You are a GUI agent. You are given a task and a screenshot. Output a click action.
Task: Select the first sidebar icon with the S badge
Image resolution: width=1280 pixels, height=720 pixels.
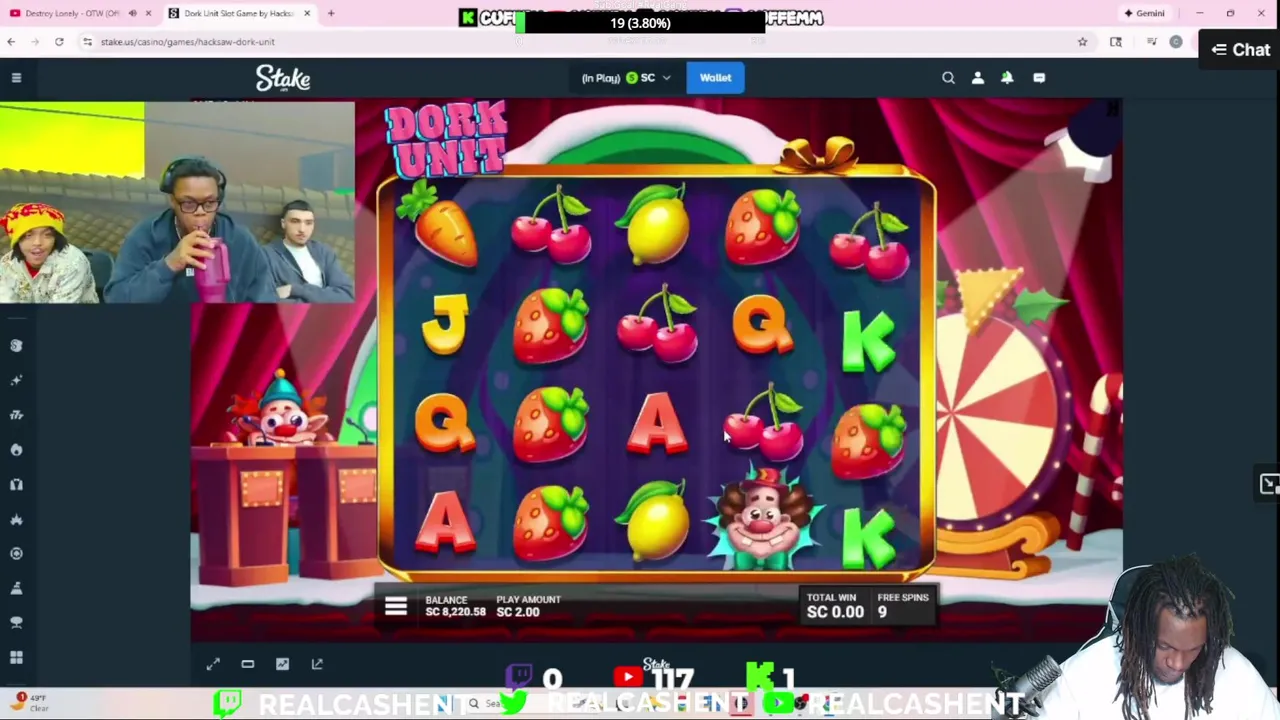16,345
